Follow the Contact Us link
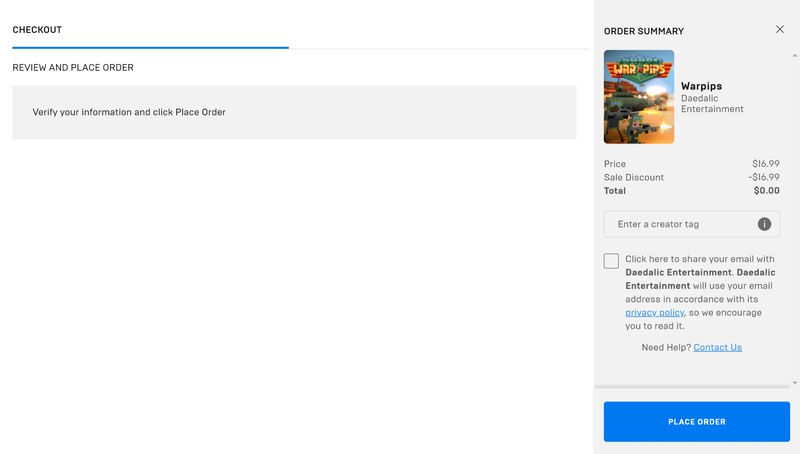This screenshot has width=800, height=454. coord(717,347)
